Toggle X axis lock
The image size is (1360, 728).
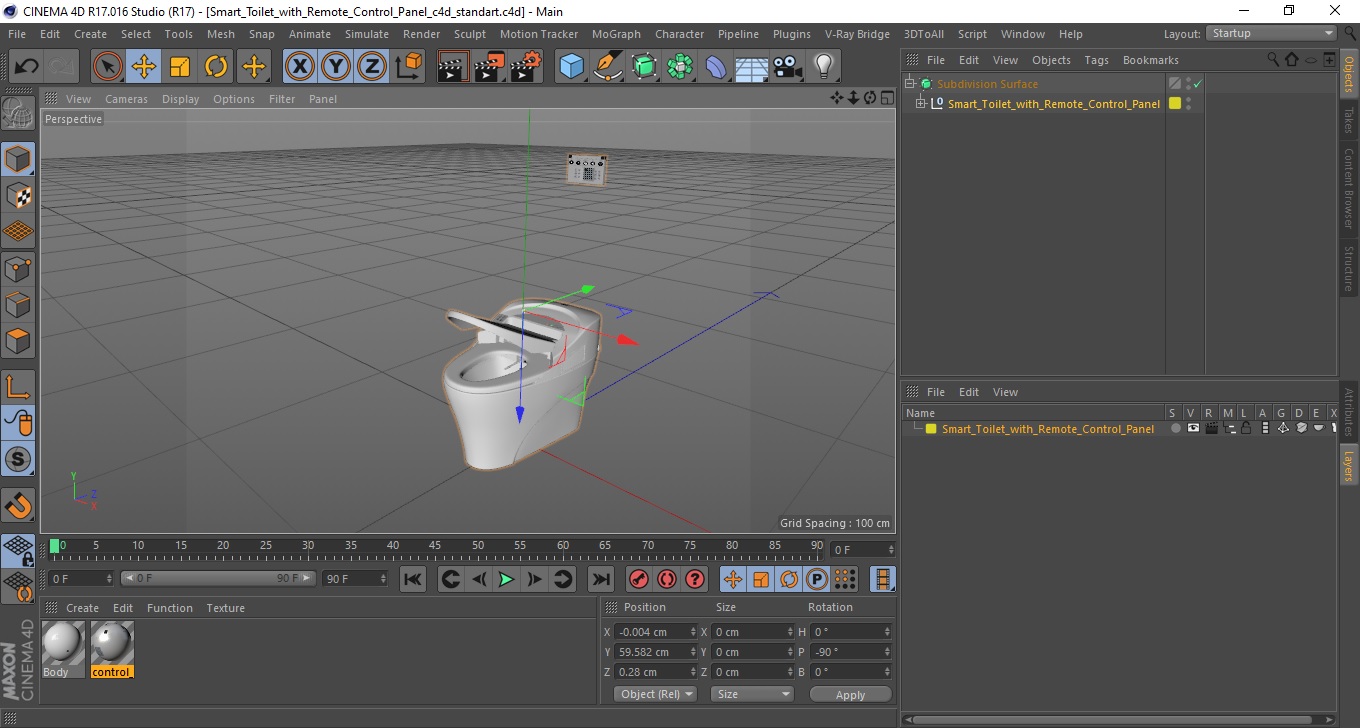tap(300, 67)
